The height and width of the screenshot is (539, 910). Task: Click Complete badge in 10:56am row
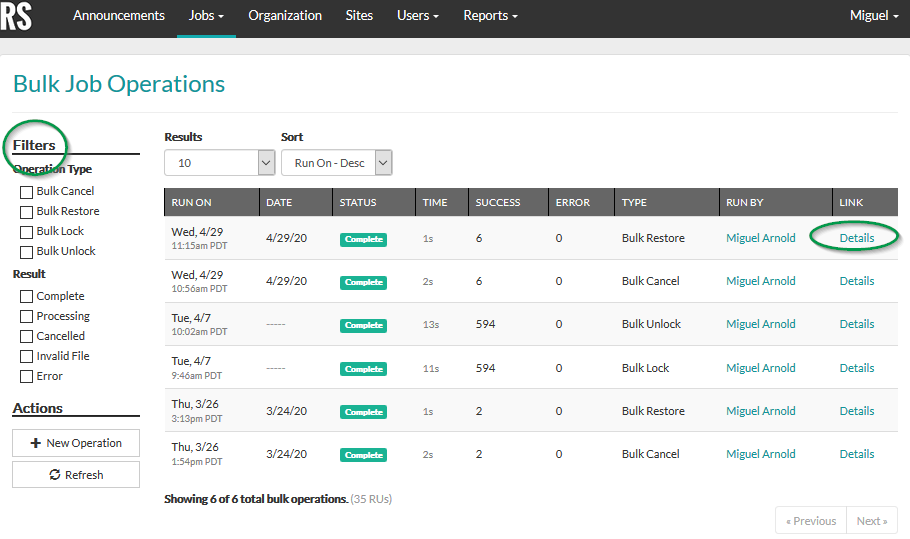click(x=363, y=282)
